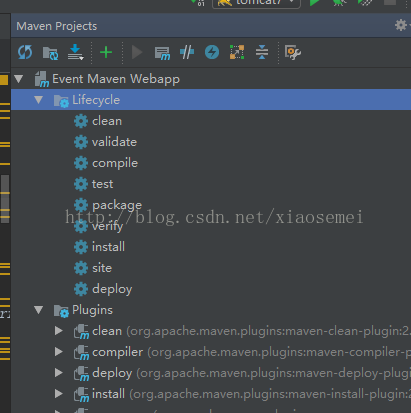Select maven-compiler-plugin row
Viewport: 411px width, 413px height.
(x=211, y=352)
